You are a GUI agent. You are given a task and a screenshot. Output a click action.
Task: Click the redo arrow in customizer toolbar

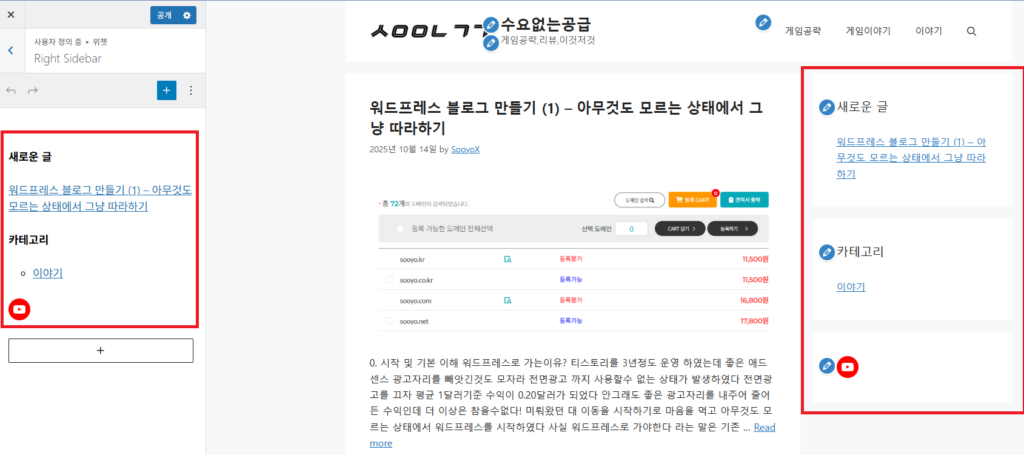tap(33, 91)
